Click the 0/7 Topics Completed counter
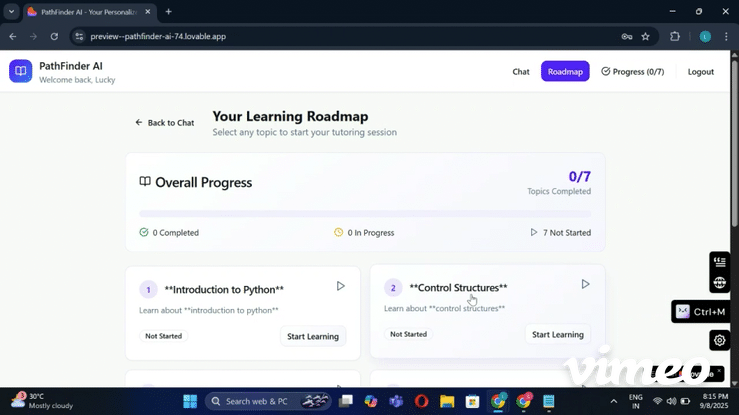The width and height of the screenshot is (739, 415). [559, 182]
